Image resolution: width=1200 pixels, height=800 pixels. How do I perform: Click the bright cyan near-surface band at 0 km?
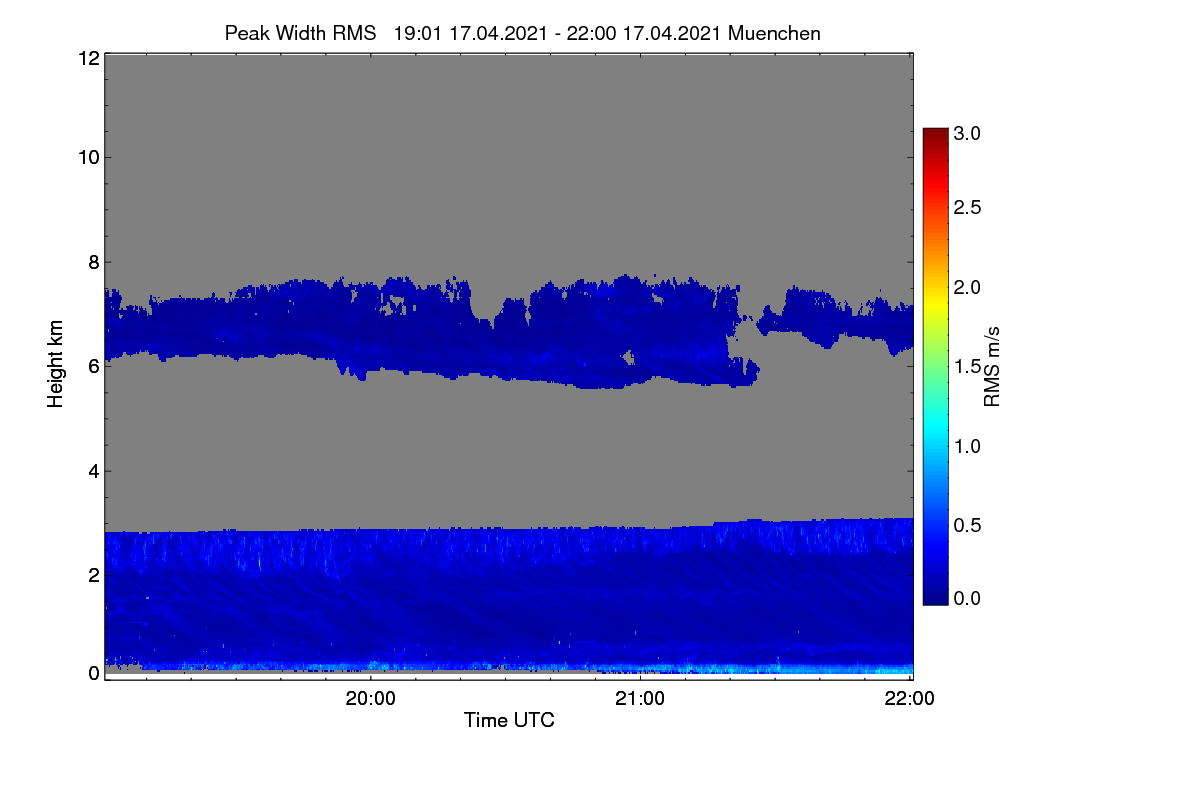click(x=509, y=667)
